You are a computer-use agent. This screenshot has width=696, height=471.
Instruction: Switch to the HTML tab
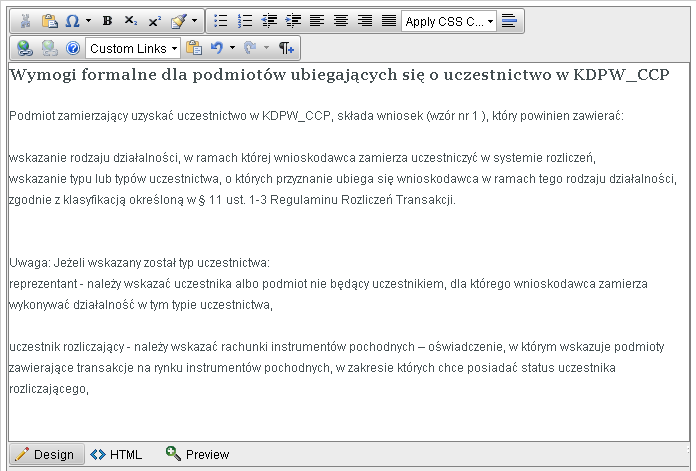pyautogui.click(x=117, y=455)
